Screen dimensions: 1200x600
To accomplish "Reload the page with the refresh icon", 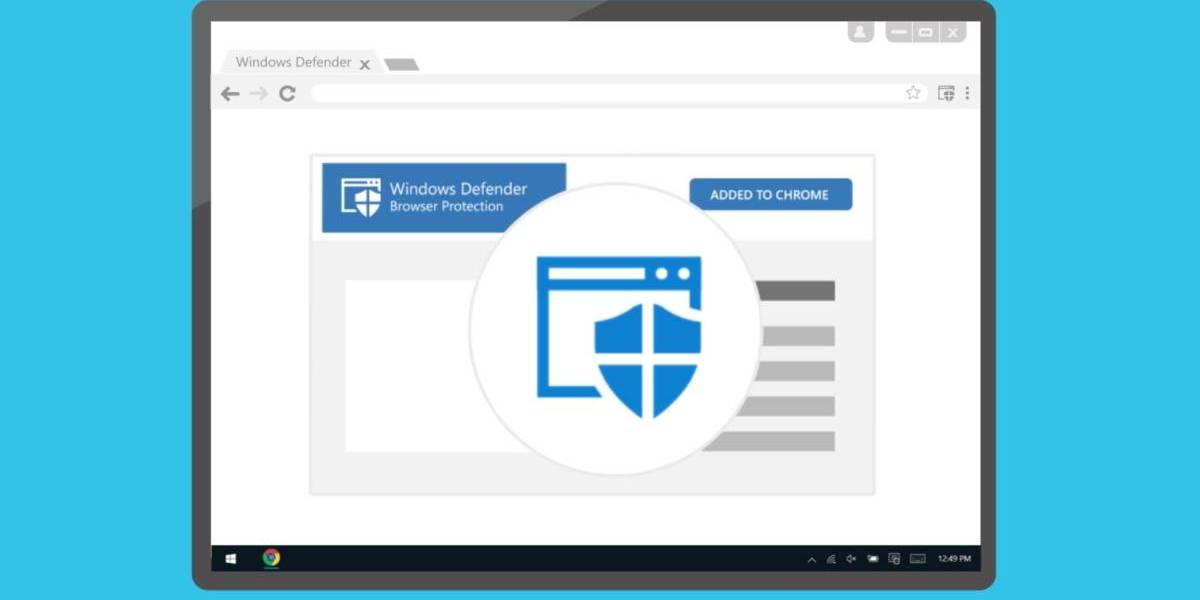I will [287, 93].
